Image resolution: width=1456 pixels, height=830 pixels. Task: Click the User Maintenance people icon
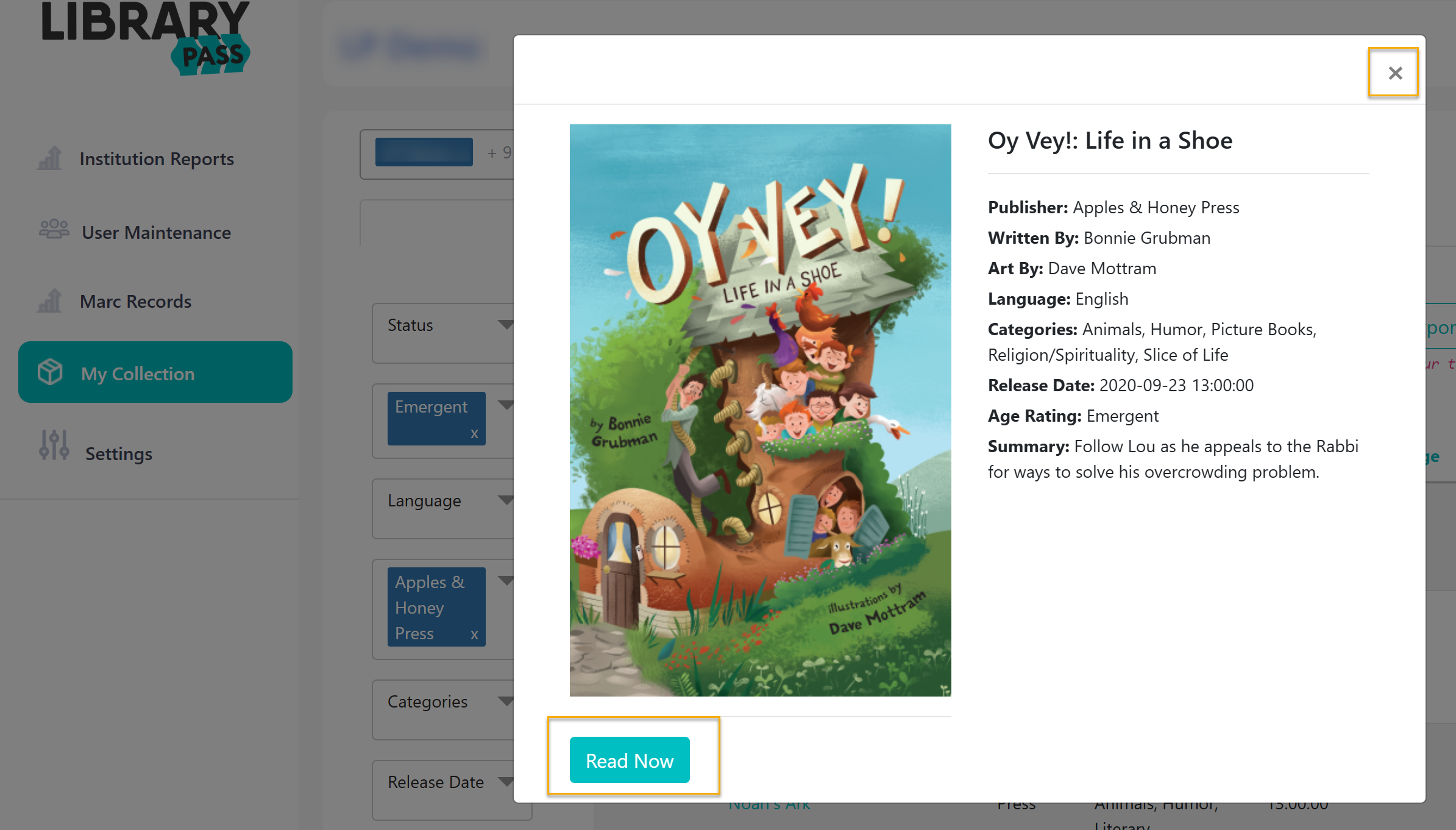[54, 229]
